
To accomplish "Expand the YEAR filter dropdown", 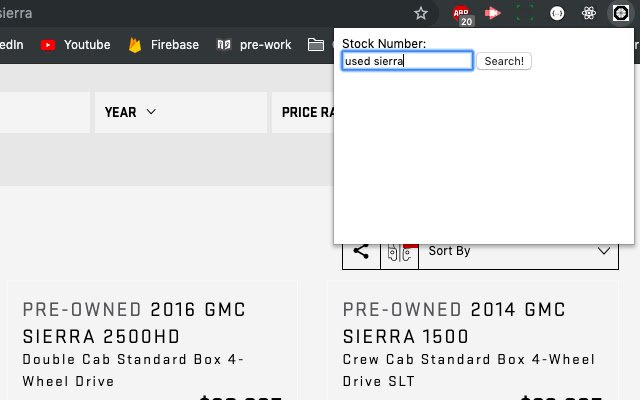I will click(x=181, y=112).
